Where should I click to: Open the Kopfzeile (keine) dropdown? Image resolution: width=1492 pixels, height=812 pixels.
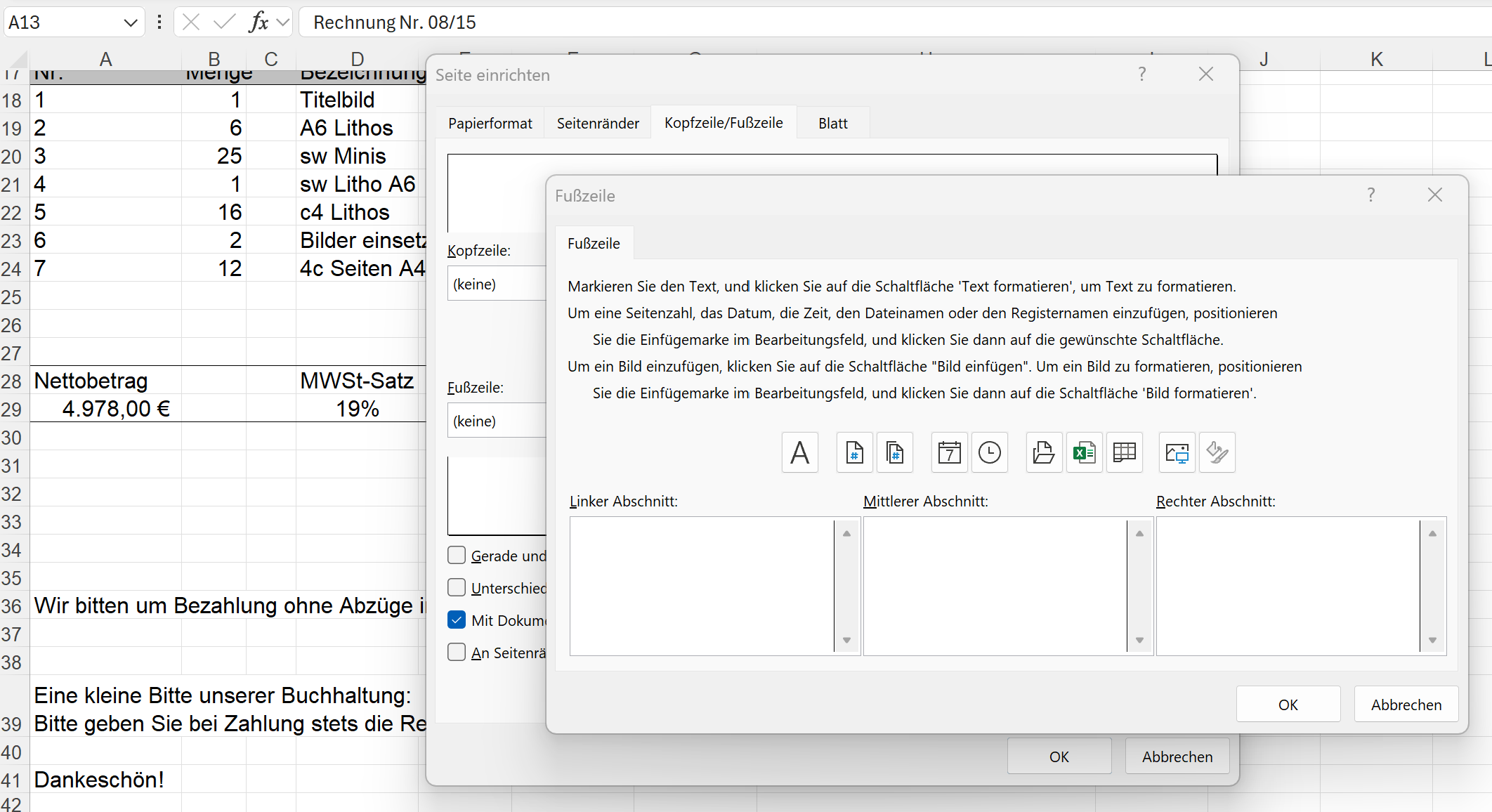coord(497,284)
